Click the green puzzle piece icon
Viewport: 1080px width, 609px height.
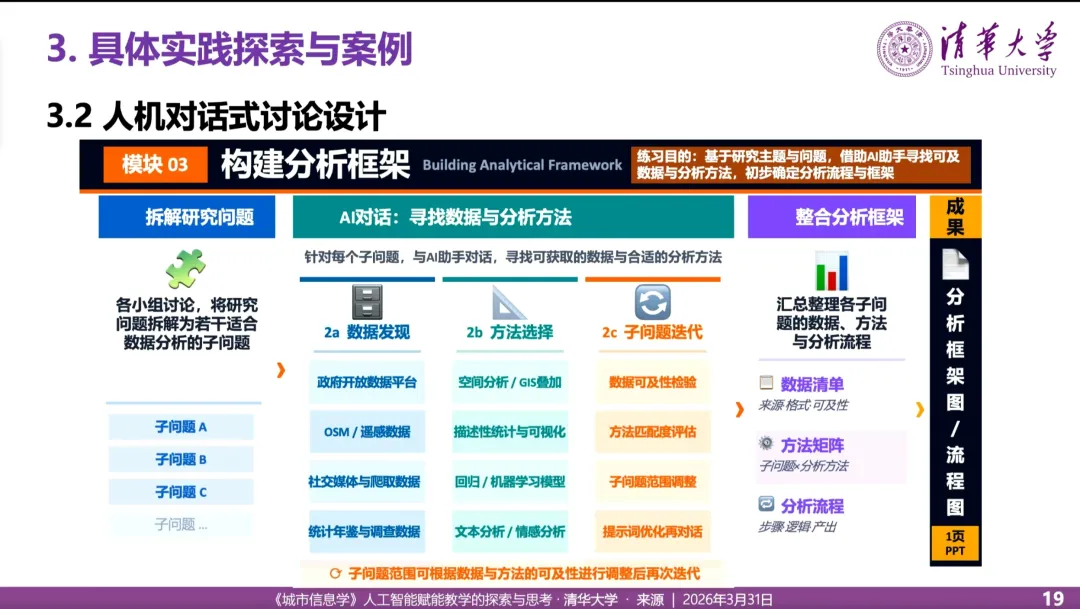186,267
